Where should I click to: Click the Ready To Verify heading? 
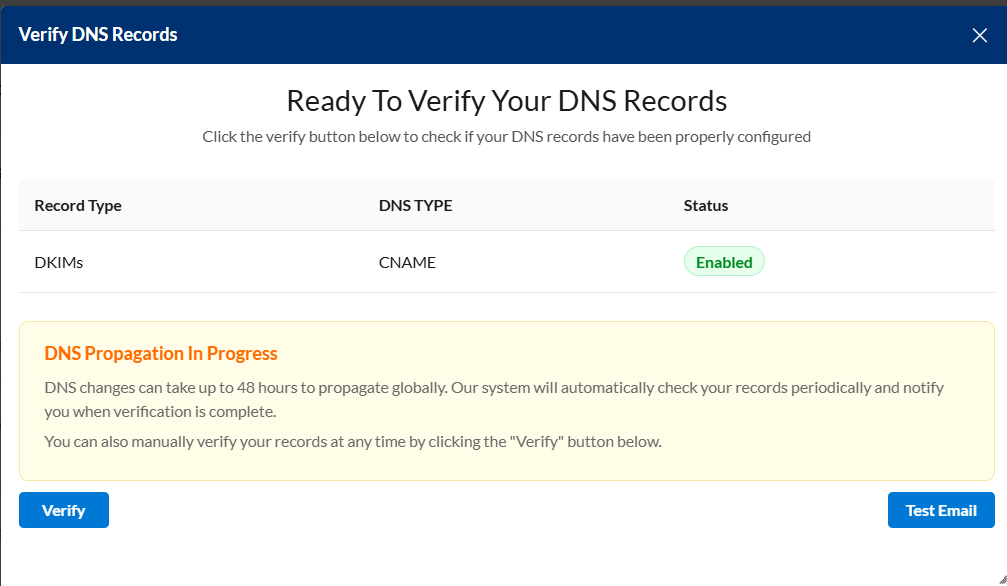tap(506, 101)
